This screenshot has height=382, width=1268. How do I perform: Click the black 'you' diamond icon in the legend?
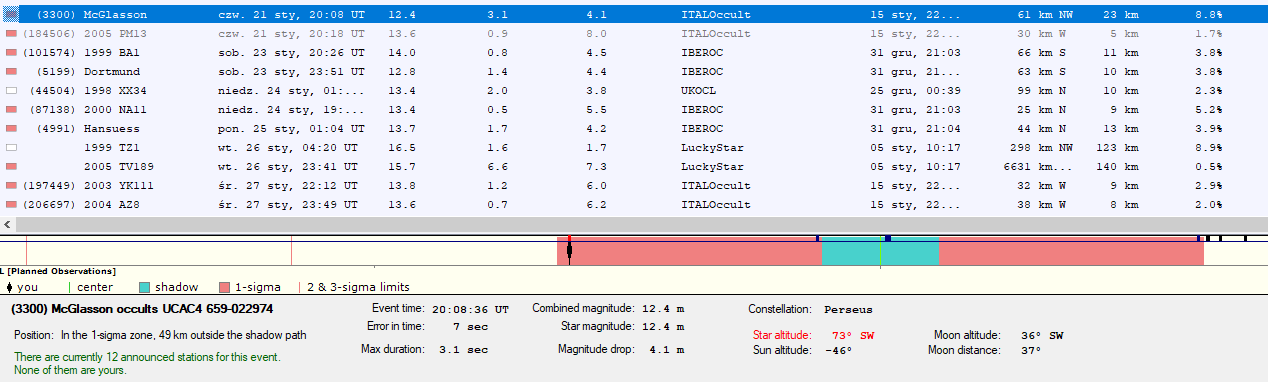tap(9, 287)
